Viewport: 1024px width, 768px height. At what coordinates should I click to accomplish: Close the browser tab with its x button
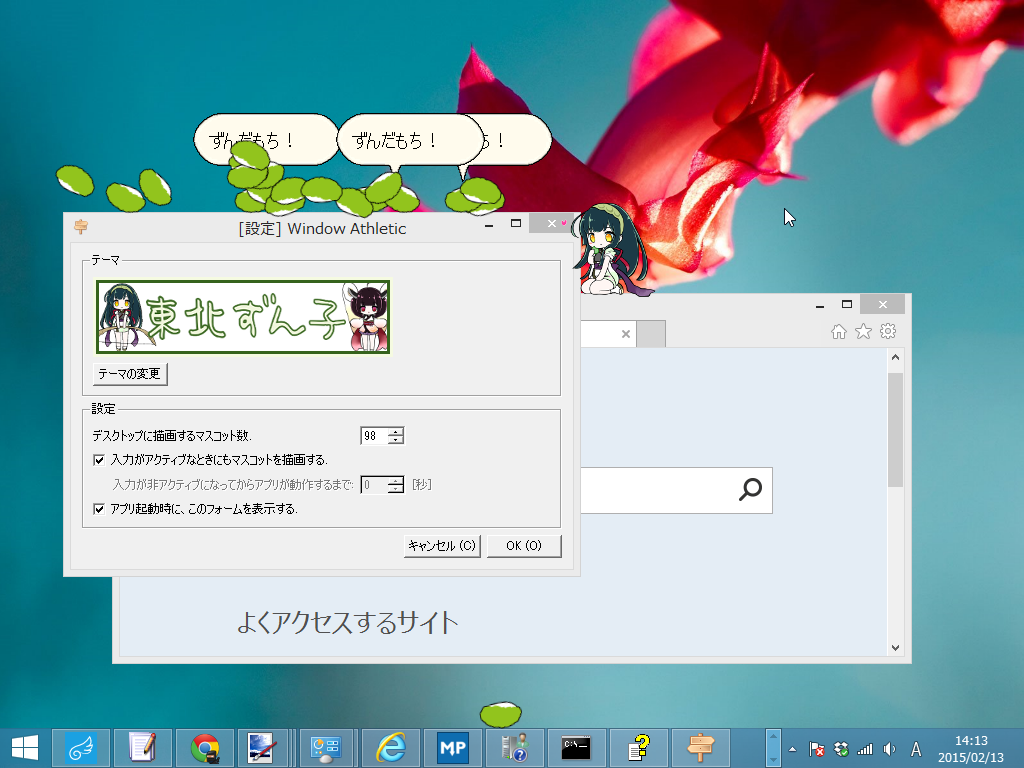[x=626, y=334]
